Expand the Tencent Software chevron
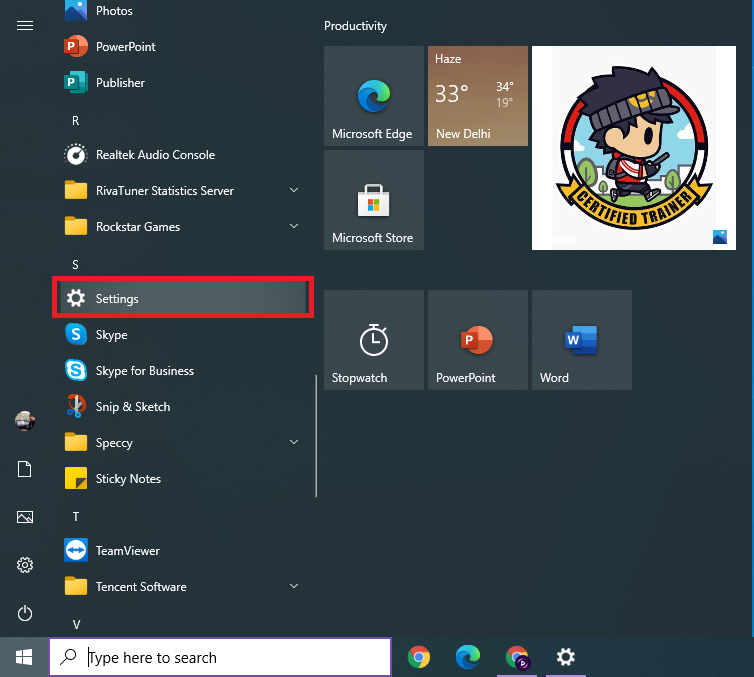The image size is (754, 677). (294, 586)
